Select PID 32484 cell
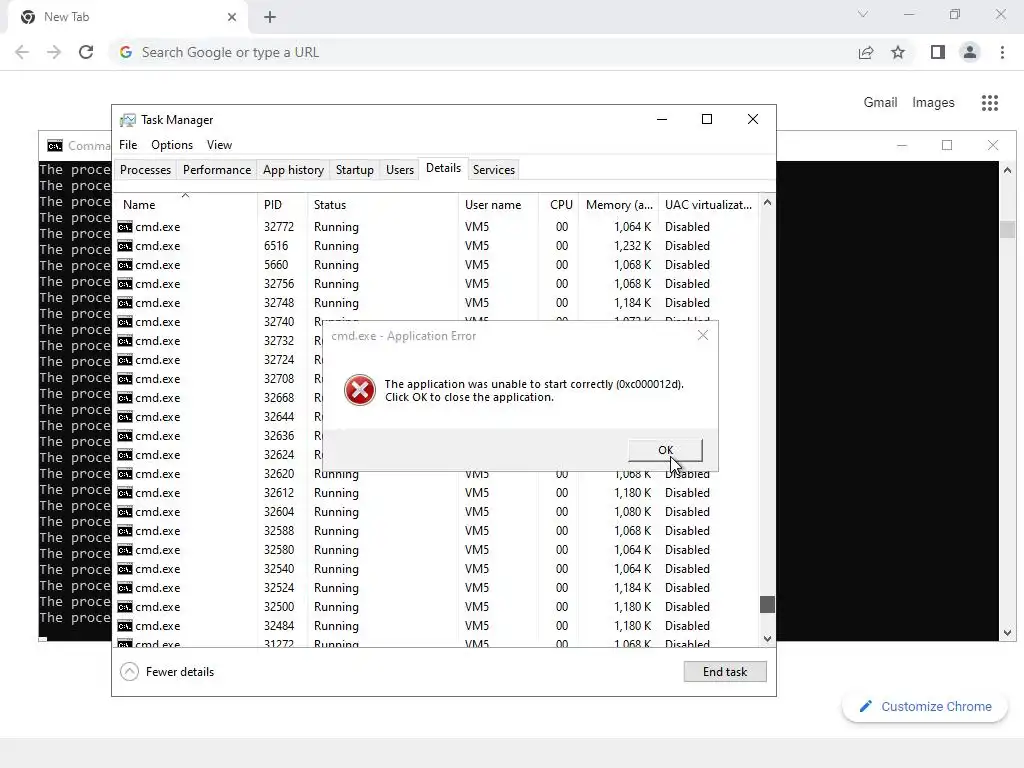Image resolution: width=1024 pixels, height=768 pixels. coord(279,626)
